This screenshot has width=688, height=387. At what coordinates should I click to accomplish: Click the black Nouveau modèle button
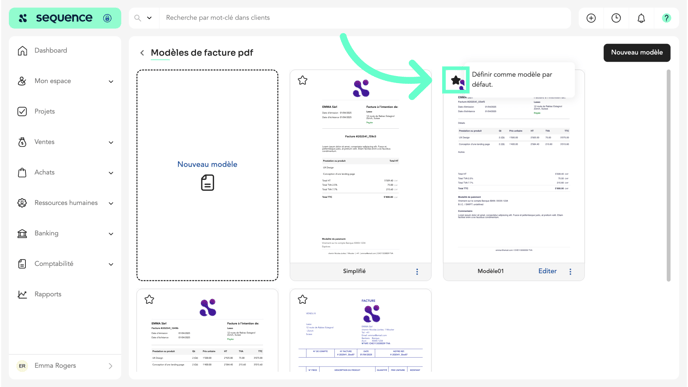pos(637,53)
